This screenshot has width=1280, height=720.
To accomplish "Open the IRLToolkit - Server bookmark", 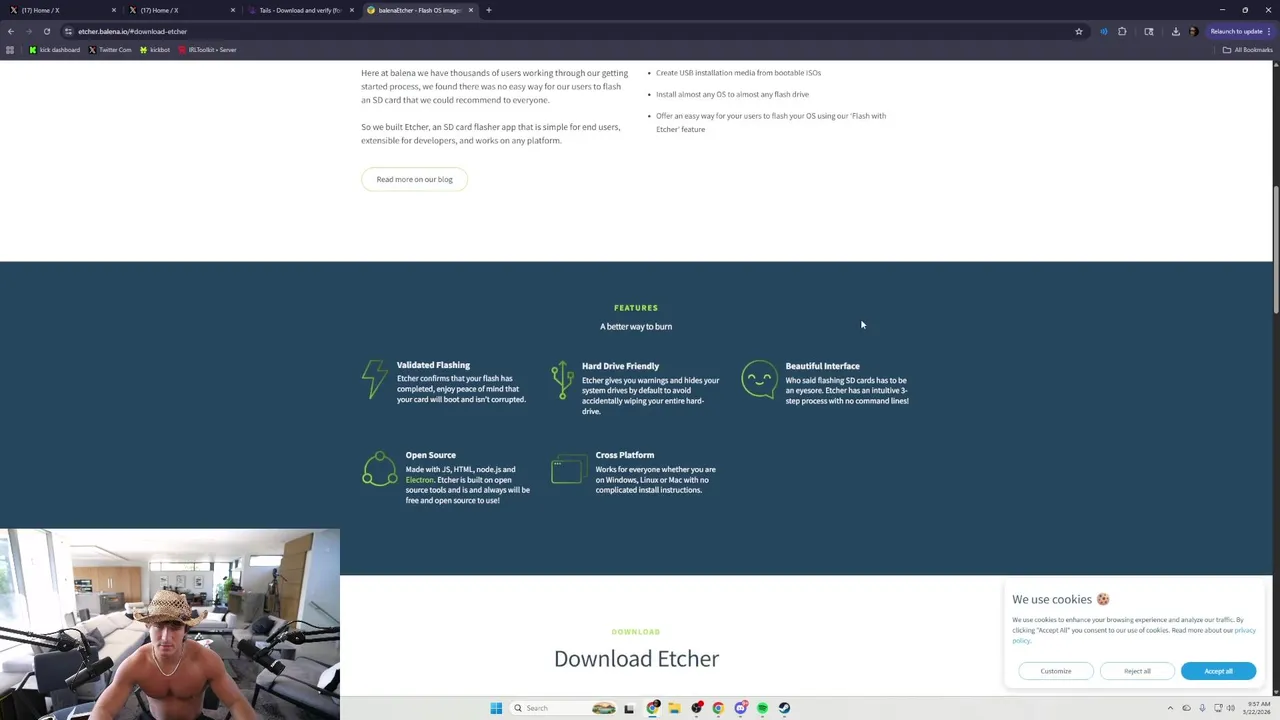I will [x=208, y=50].
